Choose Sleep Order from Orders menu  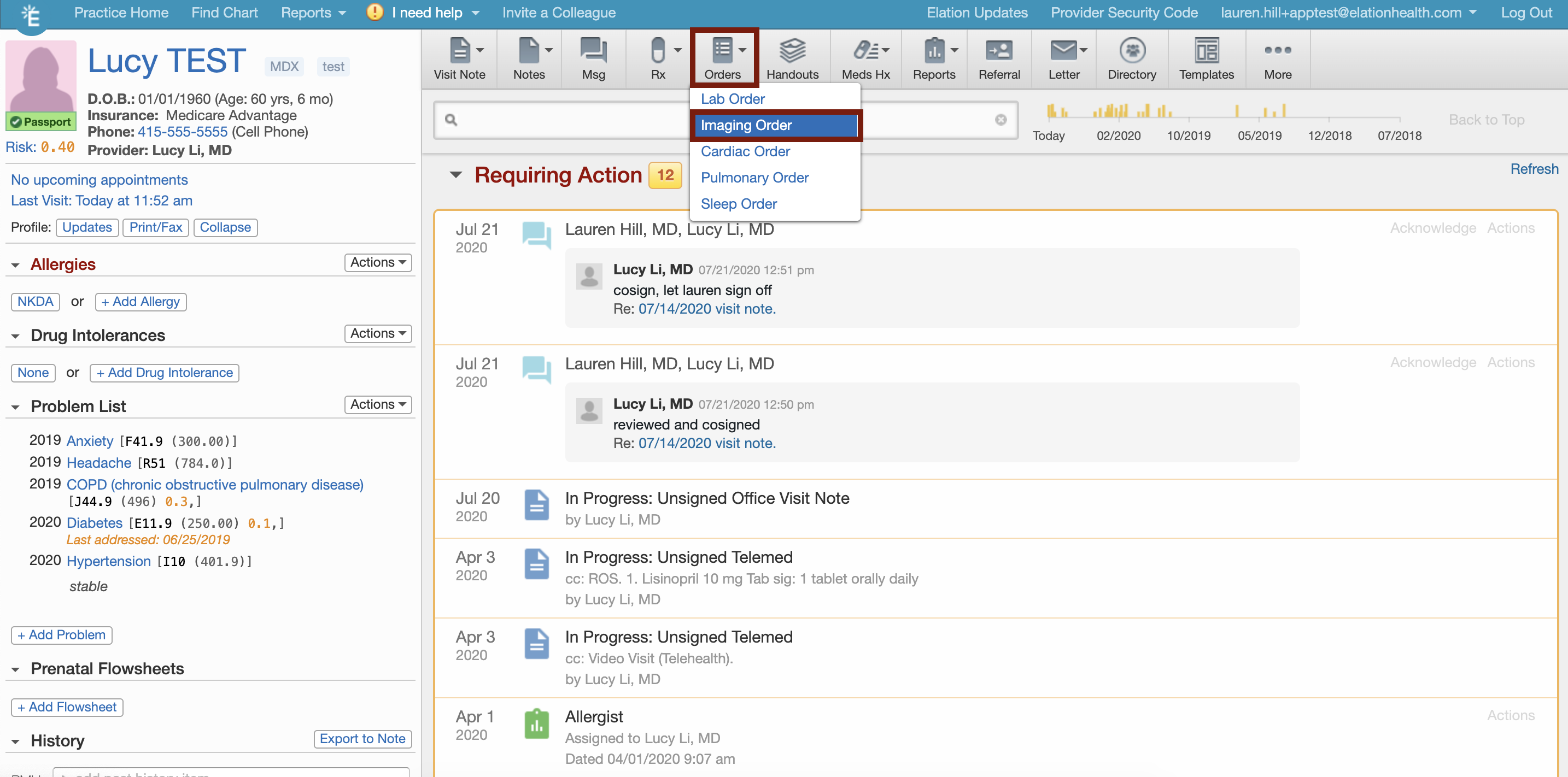738,204
